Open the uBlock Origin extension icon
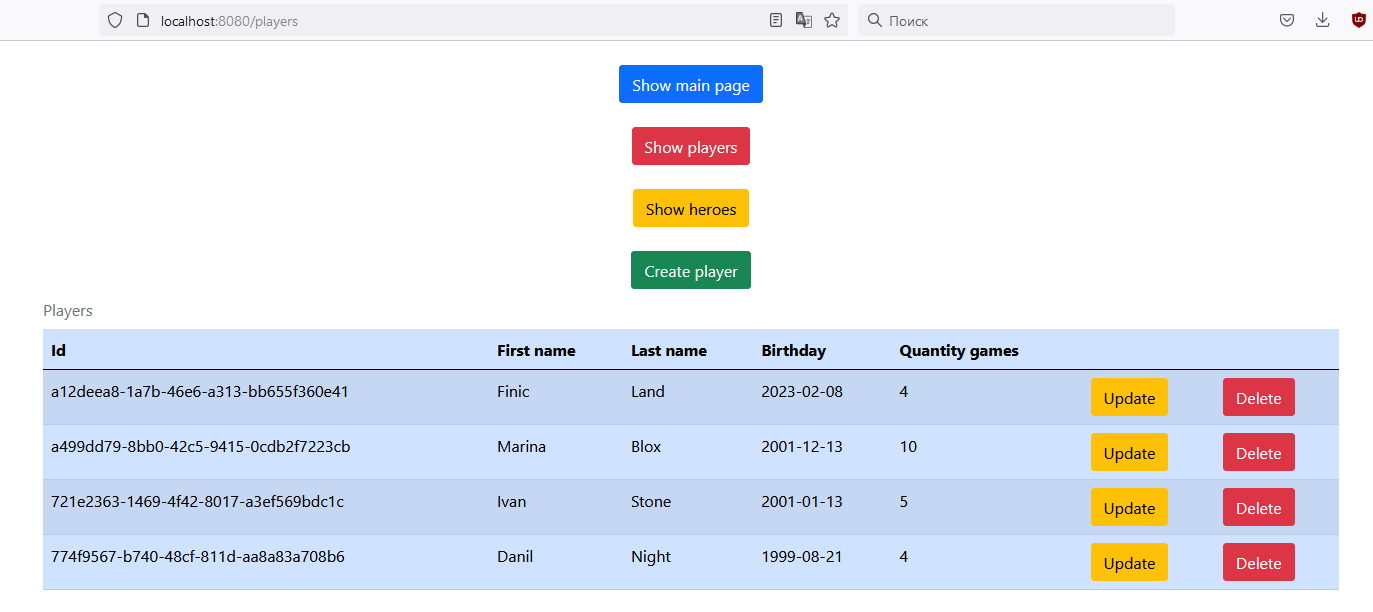Image resolution: width=1373 pixels, height=612 pixels. pos(1358,19)
